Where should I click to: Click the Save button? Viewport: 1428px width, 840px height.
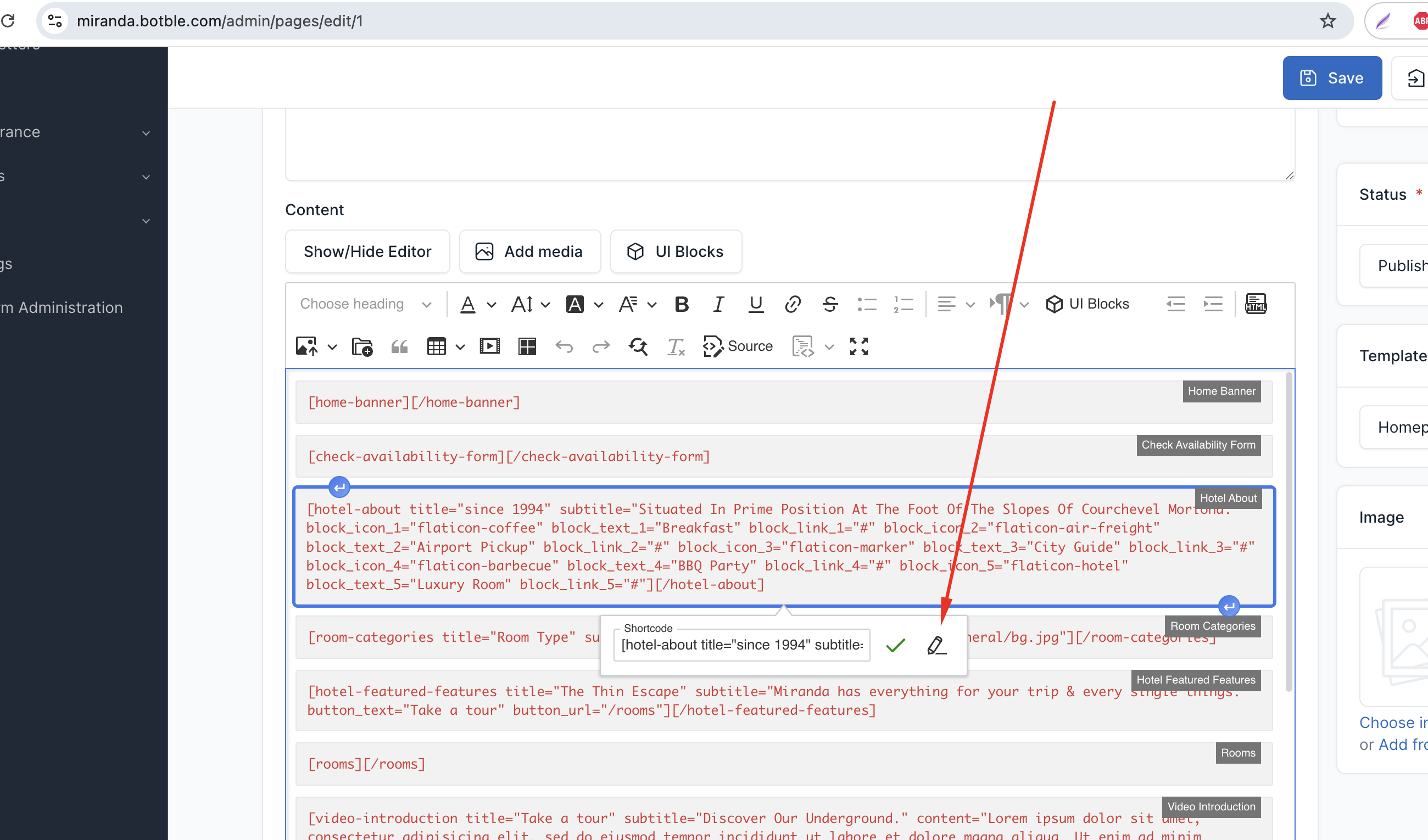pos(1332,77)
